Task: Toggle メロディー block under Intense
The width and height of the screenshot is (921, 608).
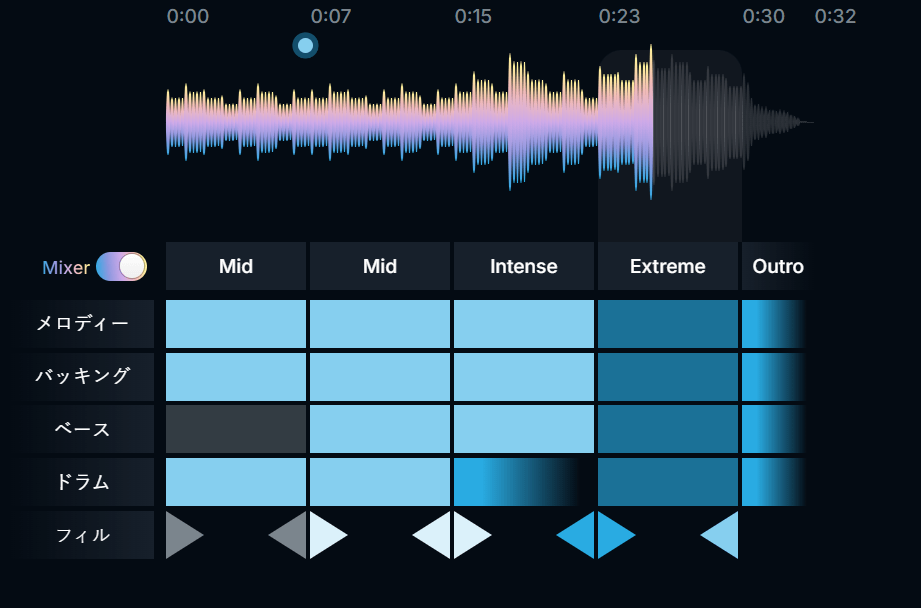Action: [x=524, y=324]
